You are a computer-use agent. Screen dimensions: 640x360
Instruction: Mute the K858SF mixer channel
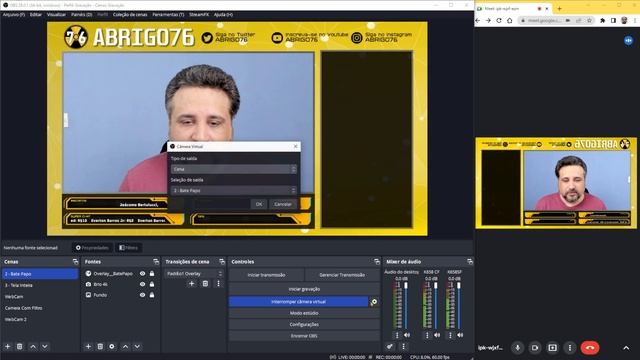(x=460, y=335)
